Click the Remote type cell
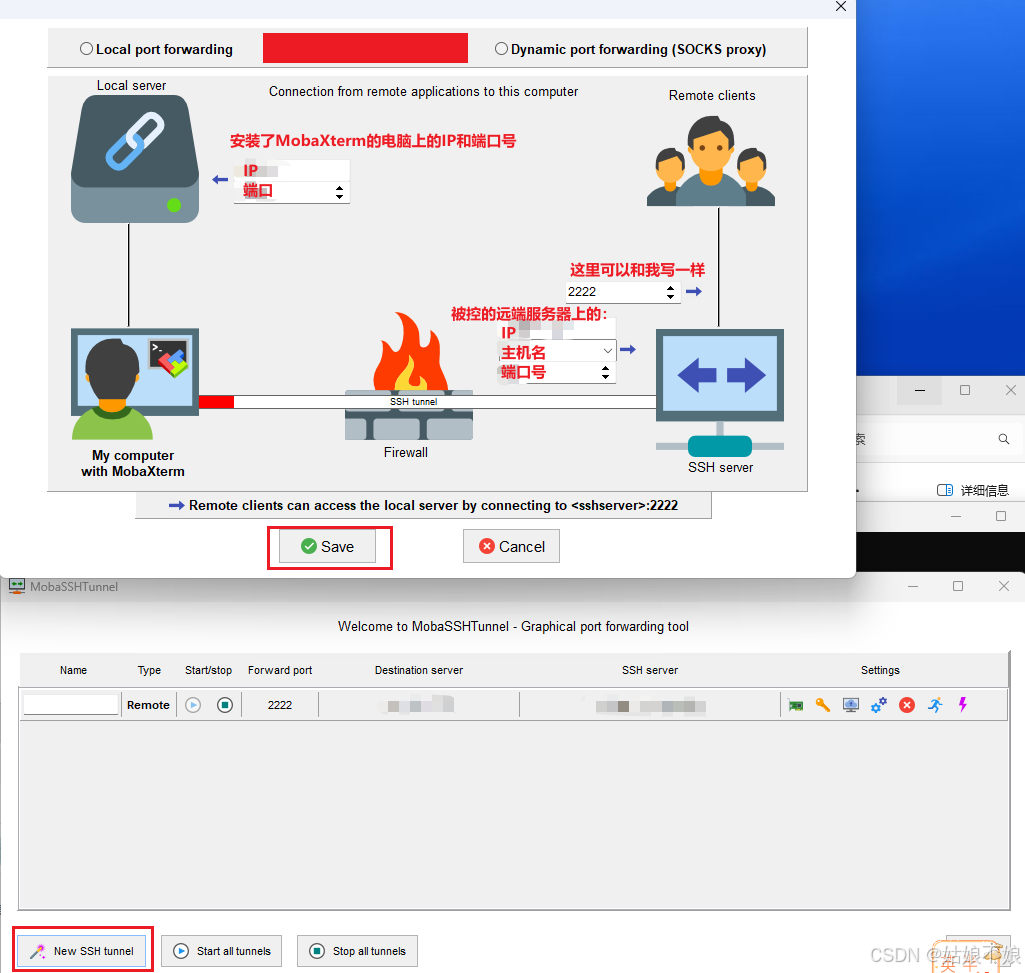The height and width of the screenshot is (973, 1025). (148, 705)
